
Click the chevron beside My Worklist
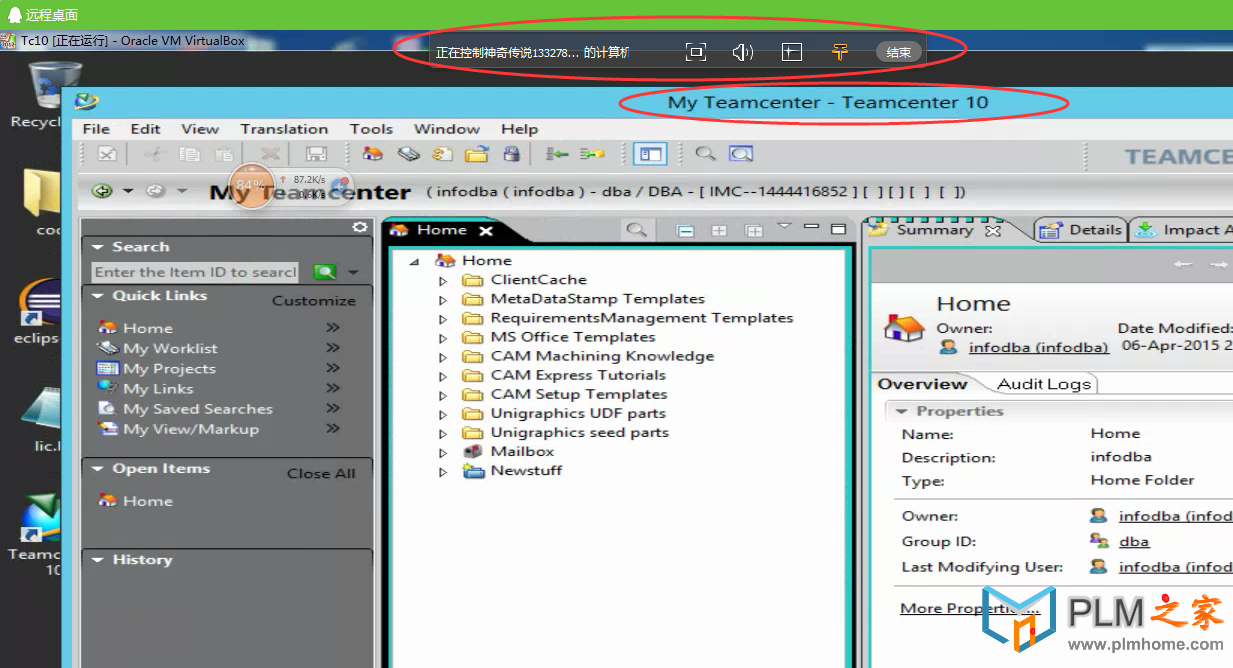(333, 348)
